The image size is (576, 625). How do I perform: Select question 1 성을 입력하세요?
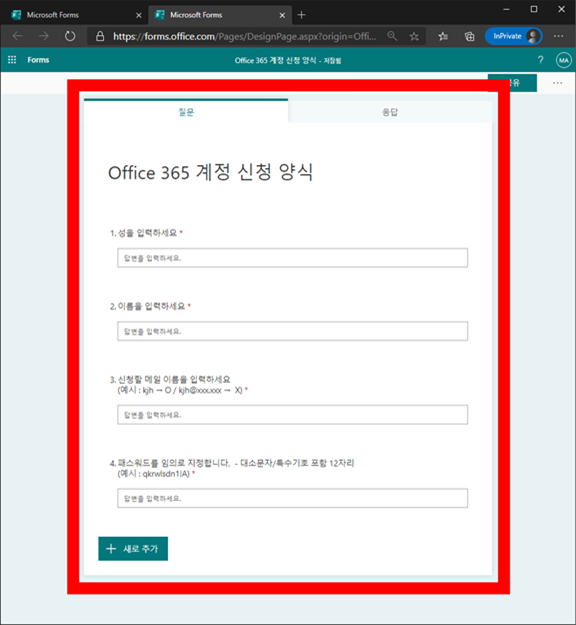pos(146,233)
